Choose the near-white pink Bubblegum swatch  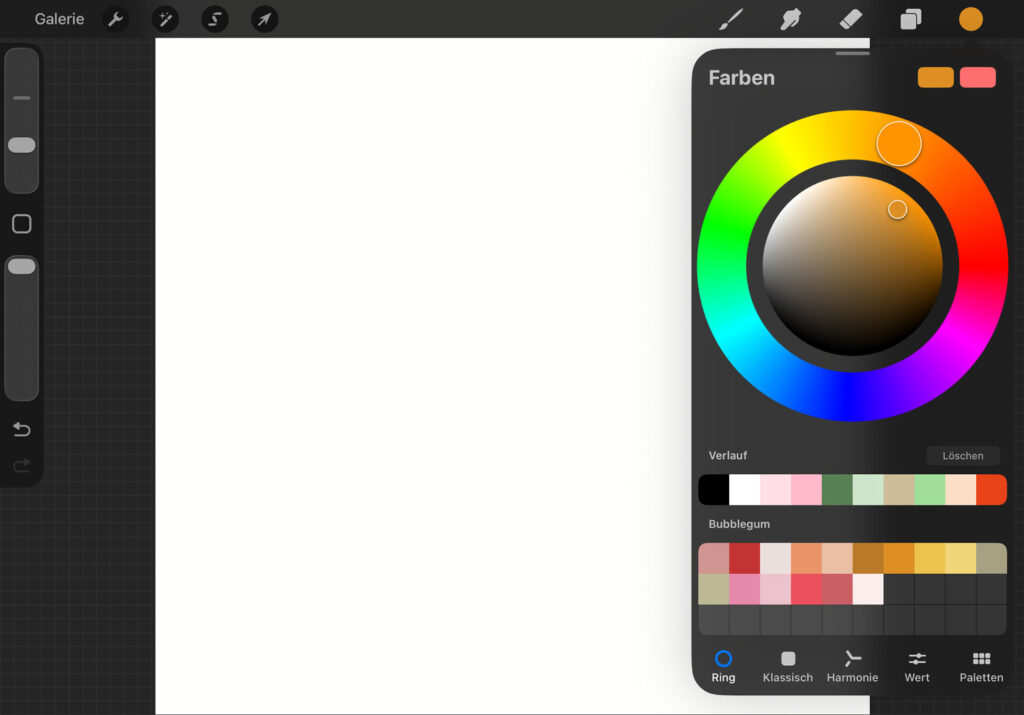point(868,589)
